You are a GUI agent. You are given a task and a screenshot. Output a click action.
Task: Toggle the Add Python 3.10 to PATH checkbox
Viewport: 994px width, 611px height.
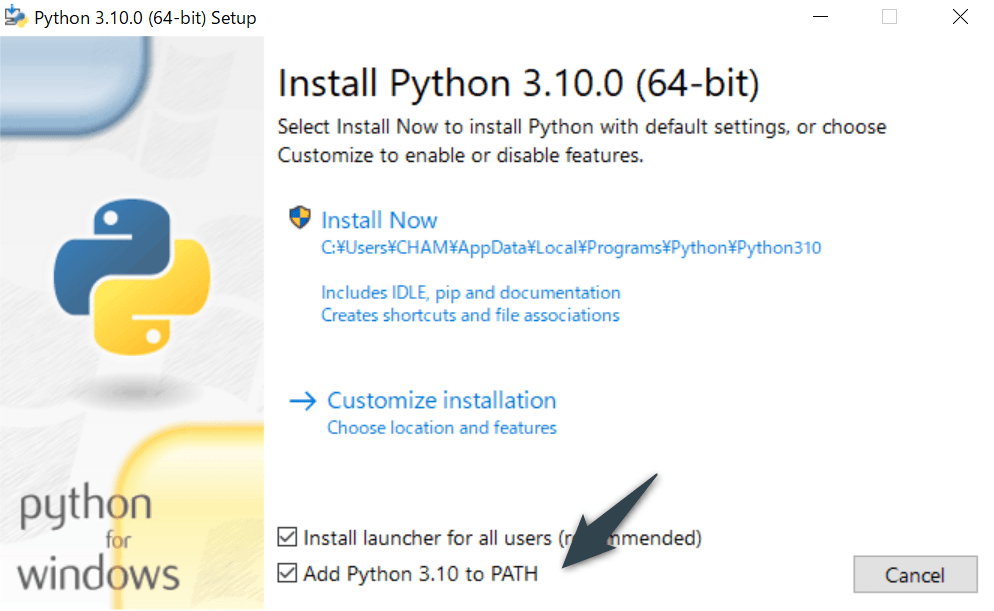[288, 574]
